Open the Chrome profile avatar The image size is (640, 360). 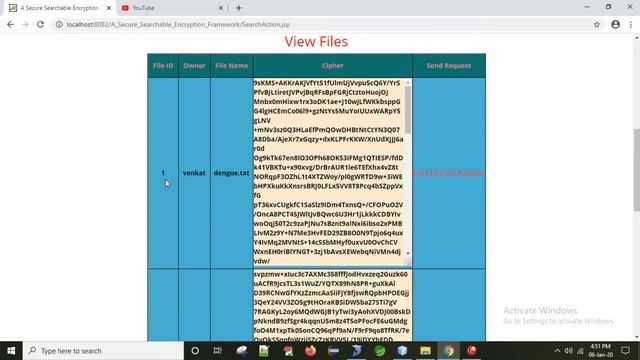pos(616,24)
